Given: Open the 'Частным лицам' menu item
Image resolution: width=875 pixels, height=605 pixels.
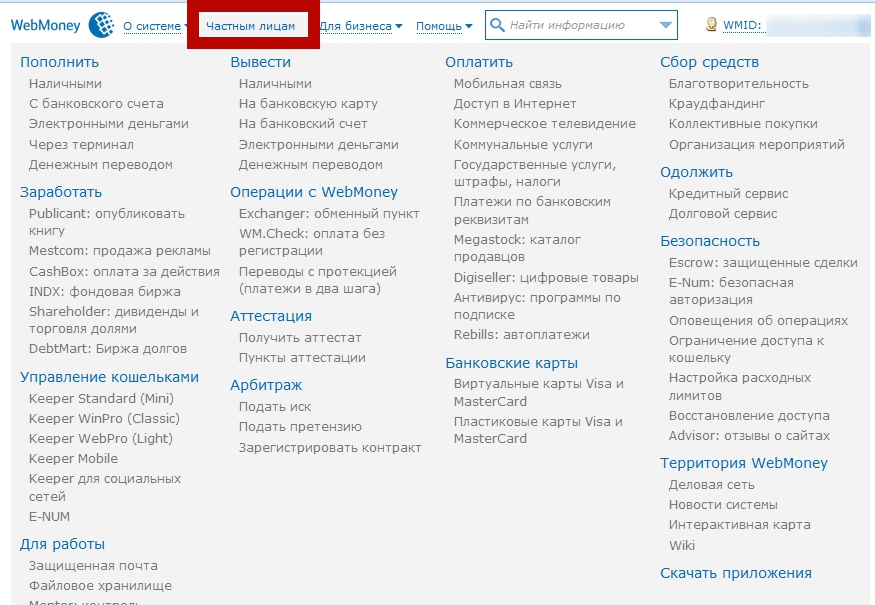Looking at the screenshot, I should [x=251, y=26].
